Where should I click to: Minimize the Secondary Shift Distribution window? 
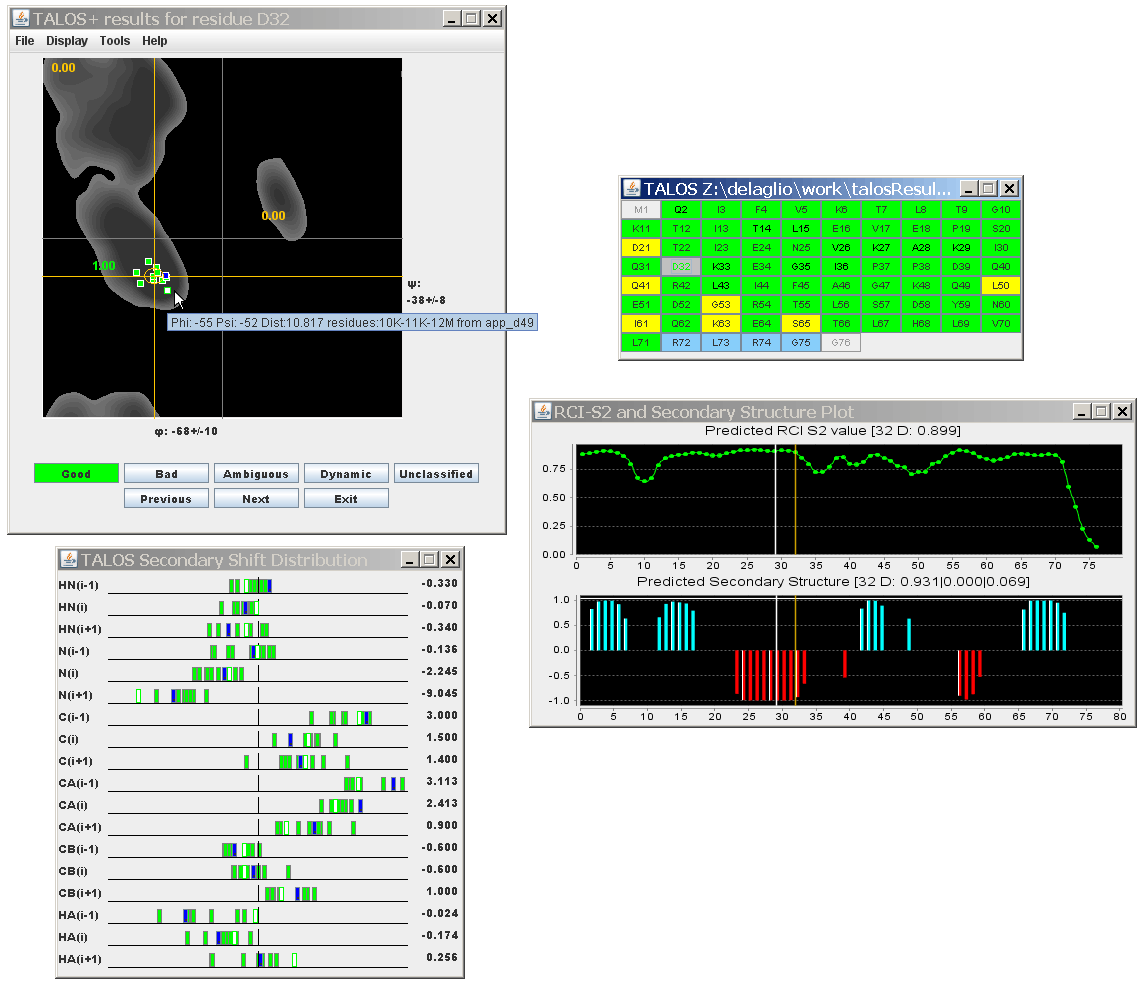pyautogui.click(x=410, y=560)
